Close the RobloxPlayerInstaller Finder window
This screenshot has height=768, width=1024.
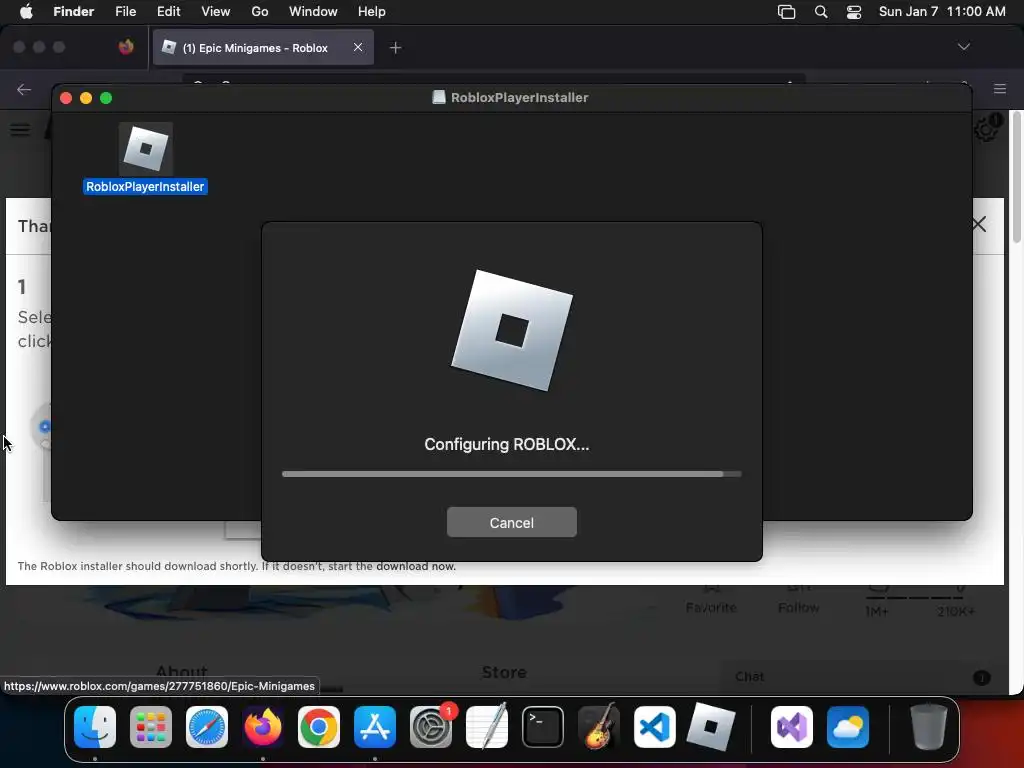coord(66,98)
